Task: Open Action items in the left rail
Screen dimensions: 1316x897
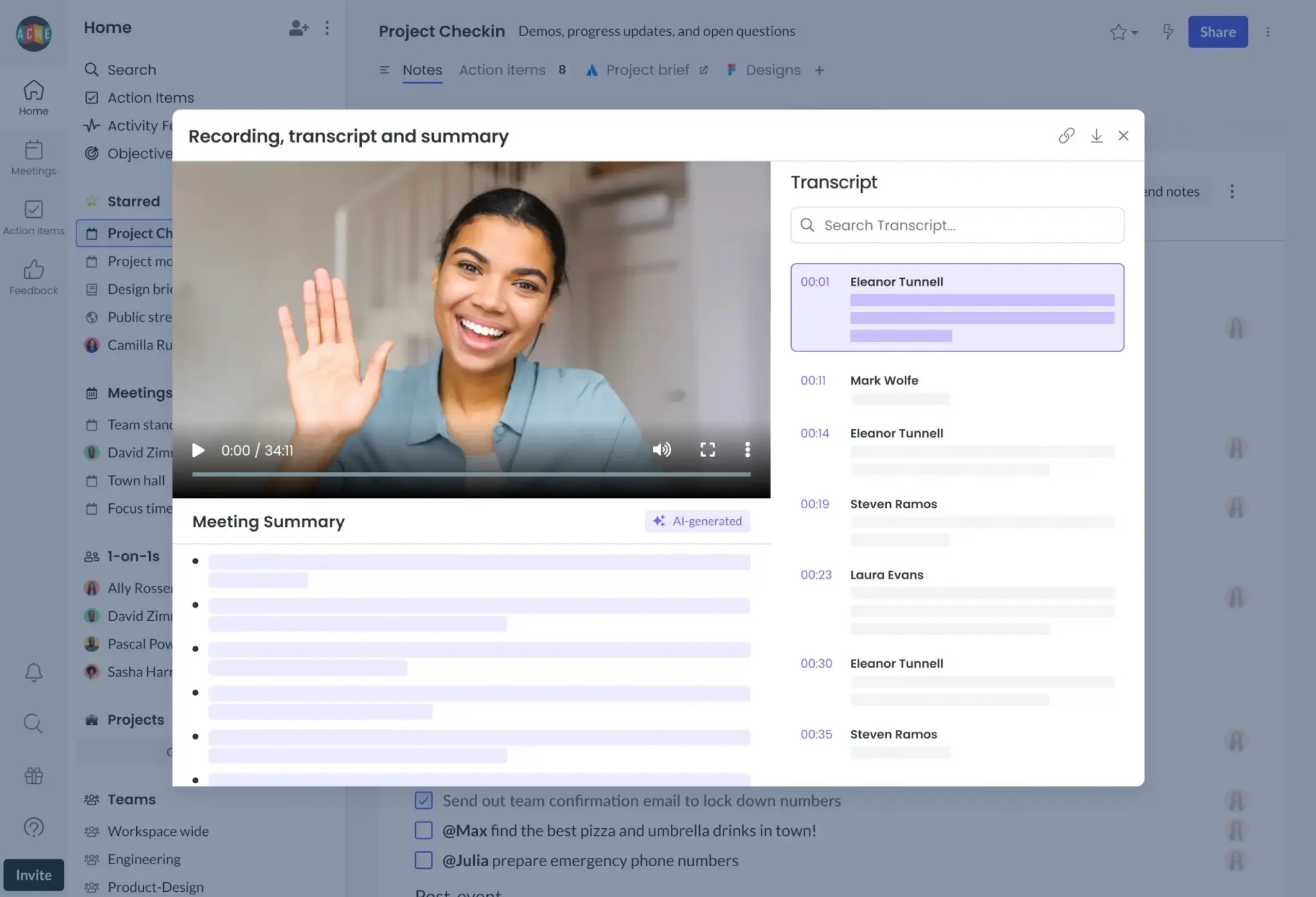Action: [33, 217]
